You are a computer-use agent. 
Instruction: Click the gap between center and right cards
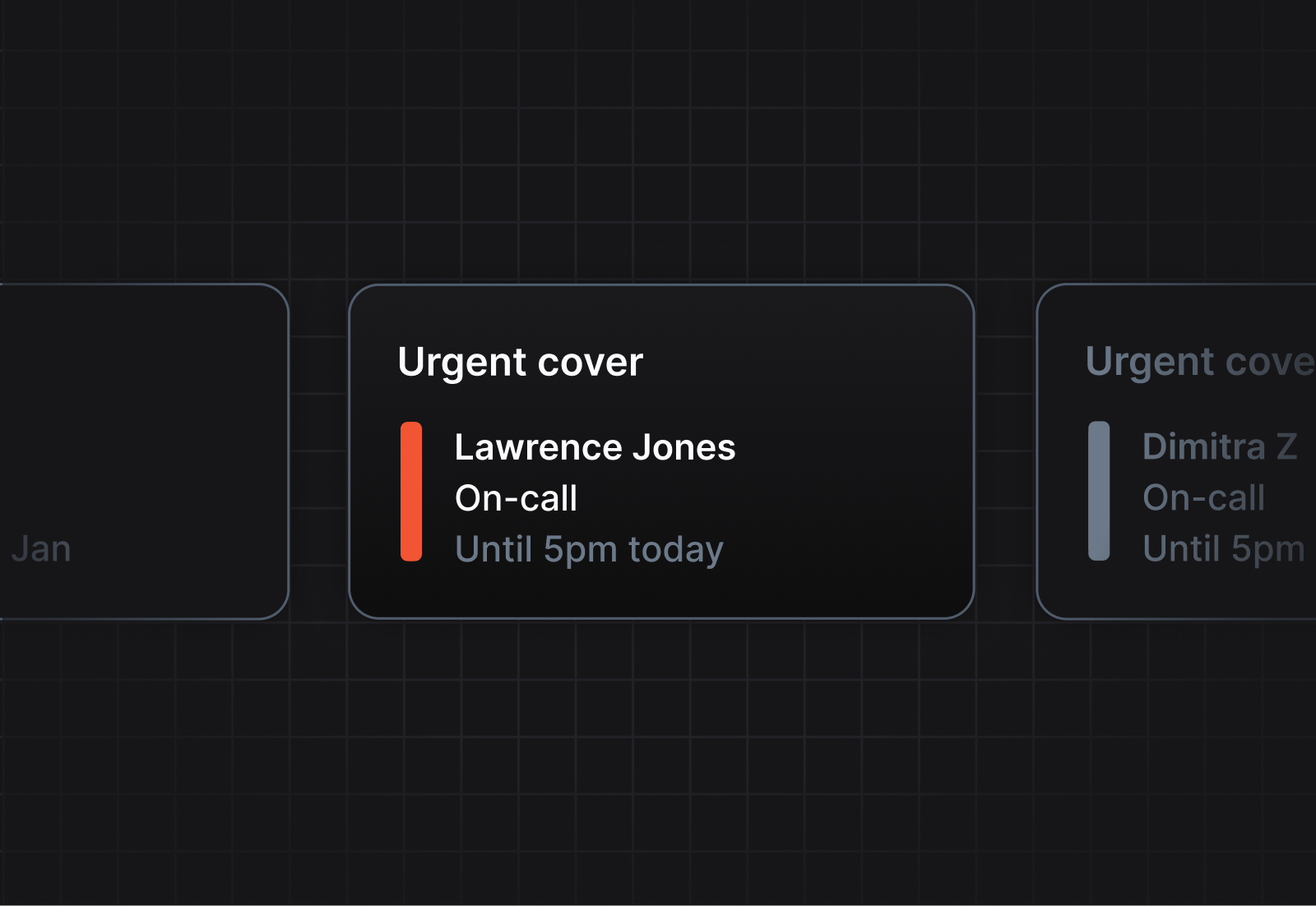pyautogui.click(x=1005, y=452)
